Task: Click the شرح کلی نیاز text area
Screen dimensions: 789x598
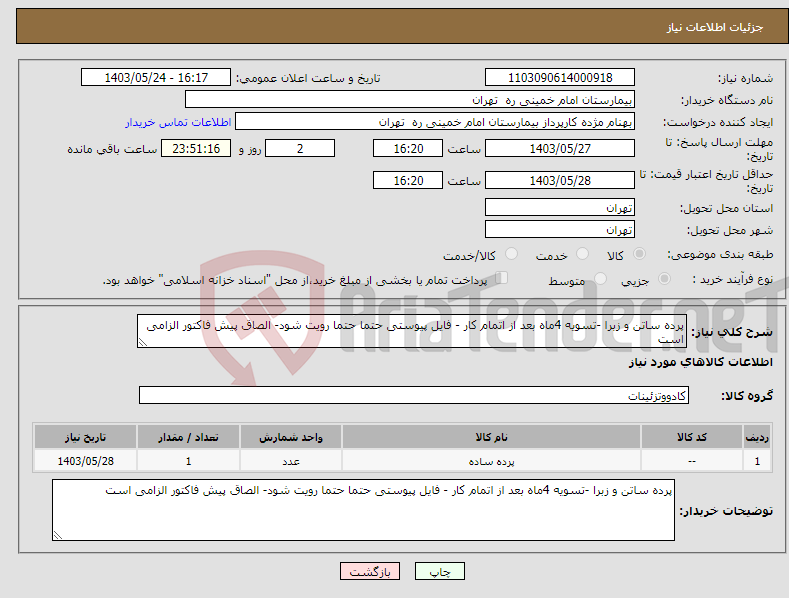Action: (412, 331)
